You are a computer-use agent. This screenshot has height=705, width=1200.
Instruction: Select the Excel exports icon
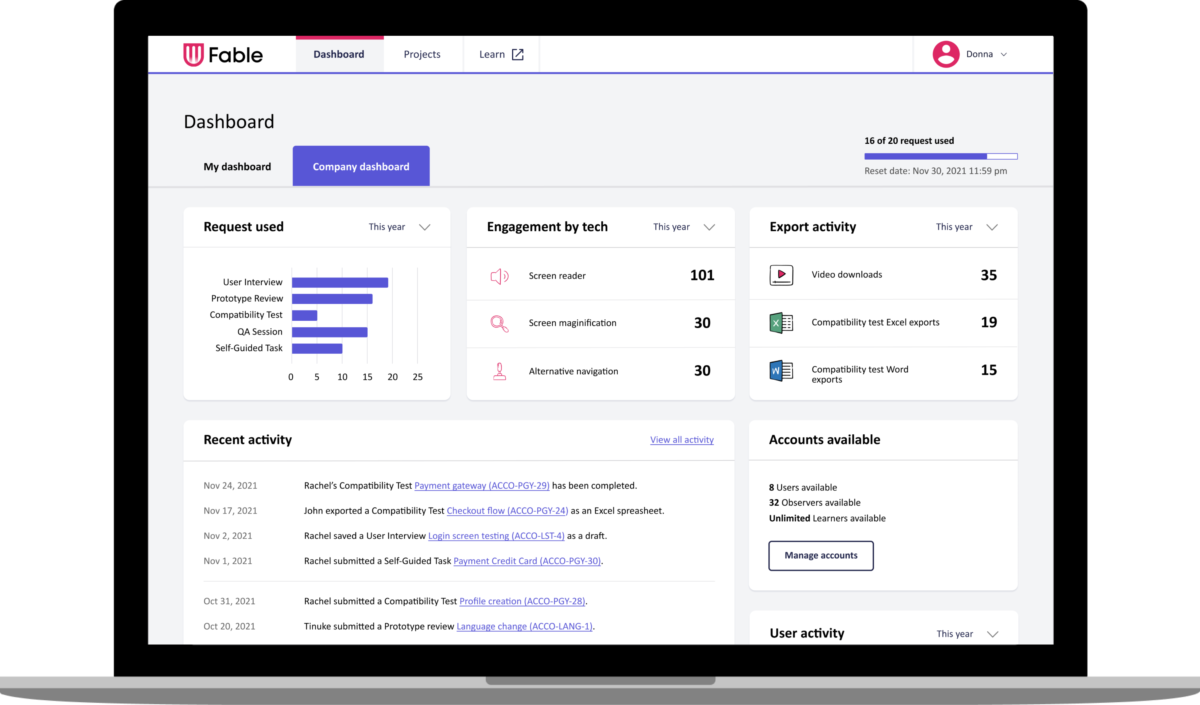(782, 323)
